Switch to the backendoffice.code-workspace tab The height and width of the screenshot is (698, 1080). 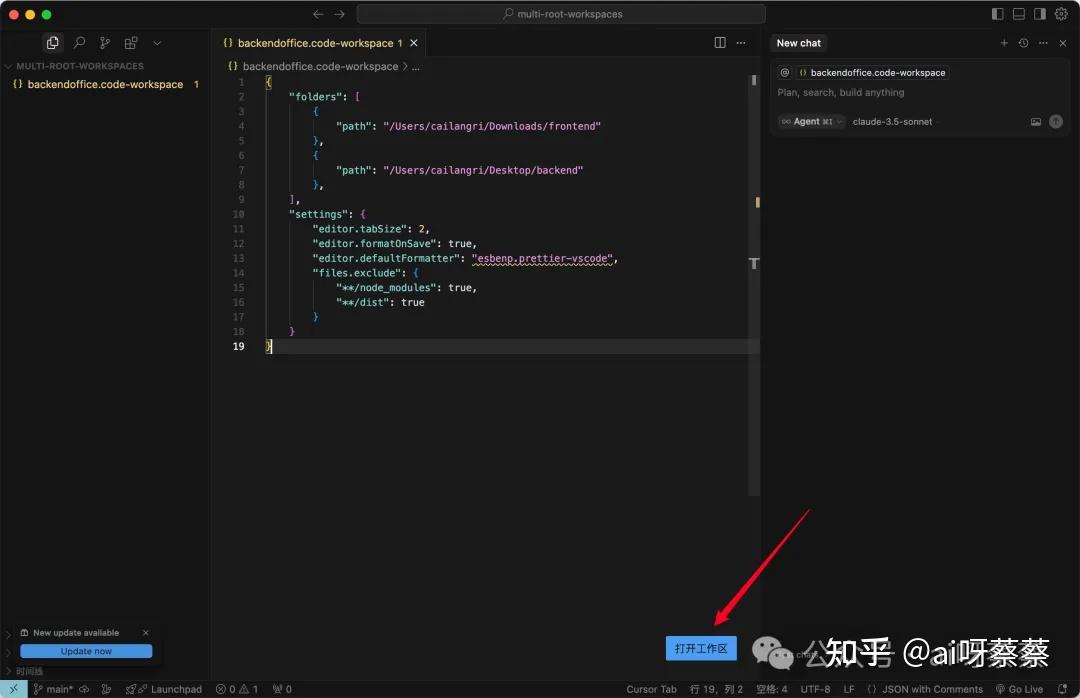315,43
